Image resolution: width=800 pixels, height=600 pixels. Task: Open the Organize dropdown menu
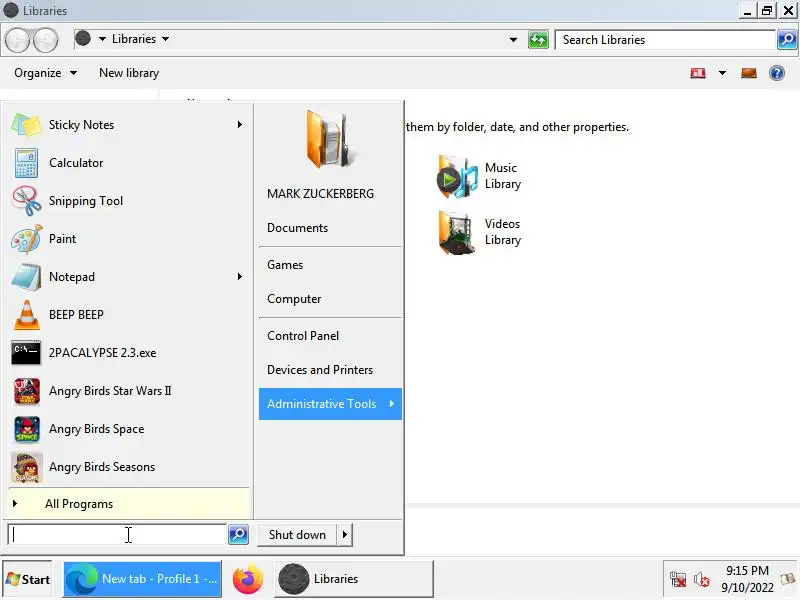(x=45, y=73)
